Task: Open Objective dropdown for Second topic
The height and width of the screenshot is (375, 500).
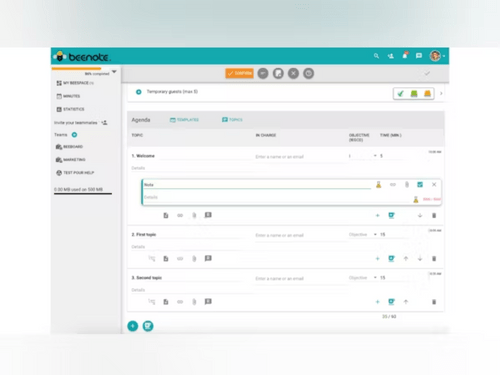Action: (363, 278)
